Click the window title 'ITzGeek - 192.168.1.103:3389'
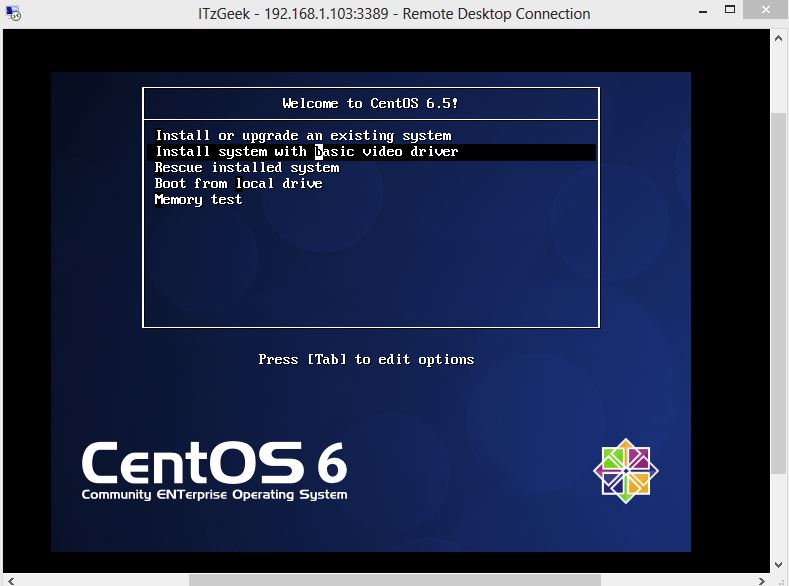The image size is (789, 586). click(293, 14)
